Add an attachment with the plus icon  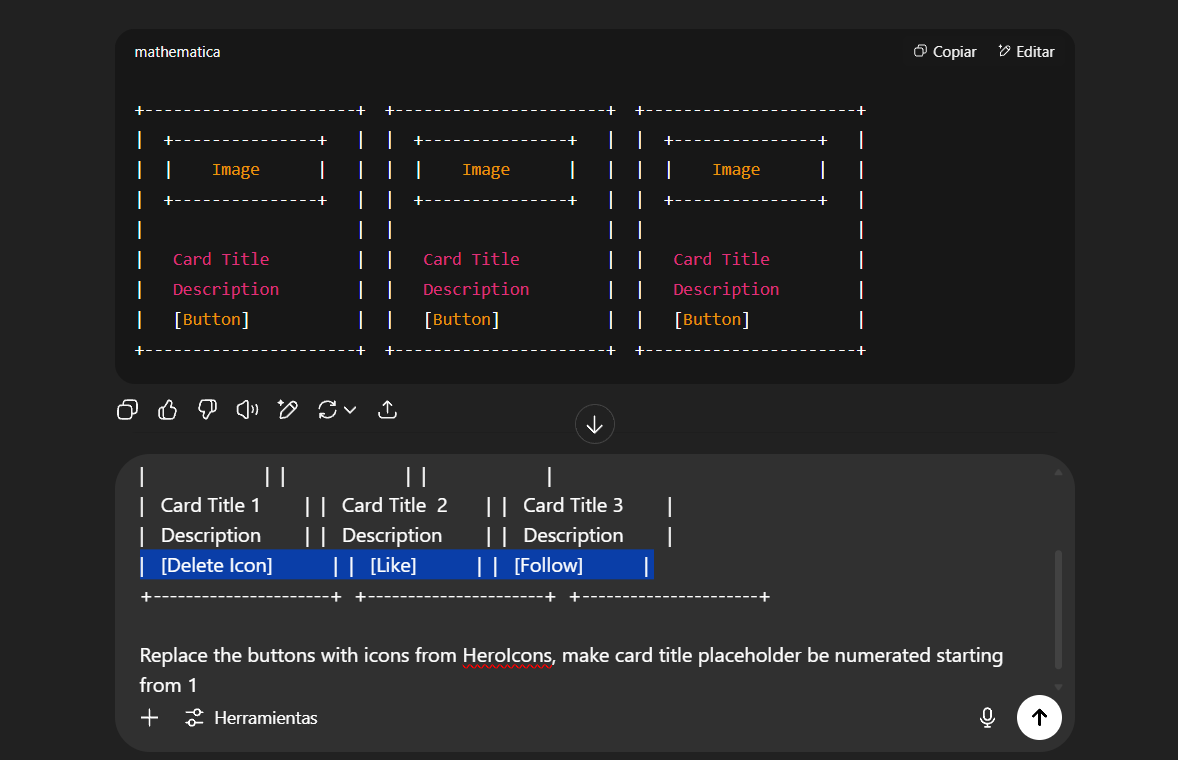pos(150,718)
